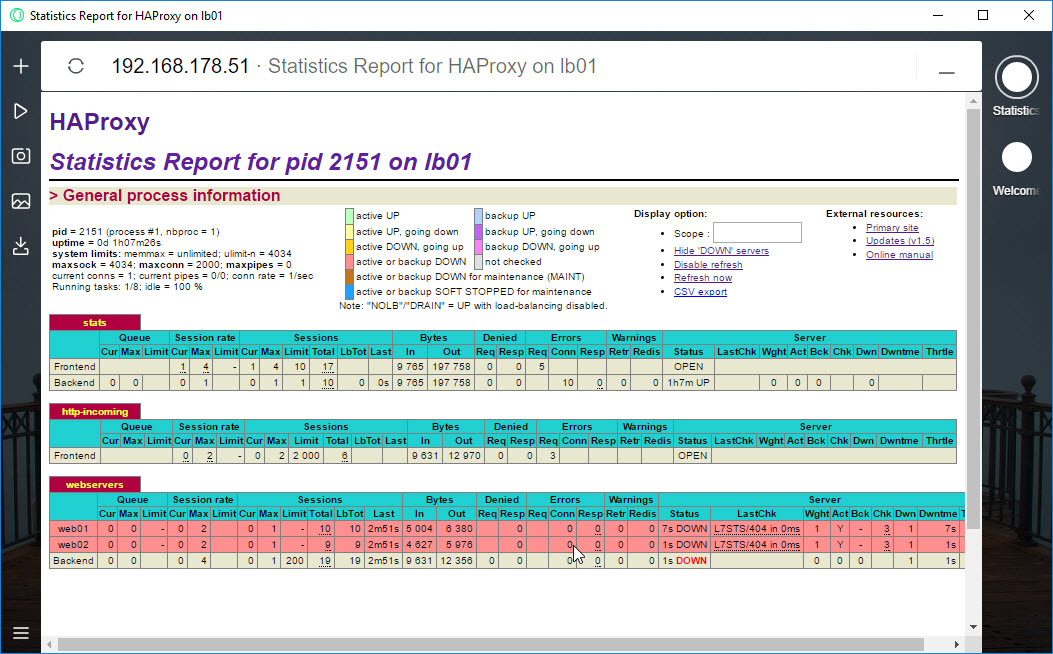Reload the page with the refresh icon
The image size is (1053, 654).
click(76, 66)
